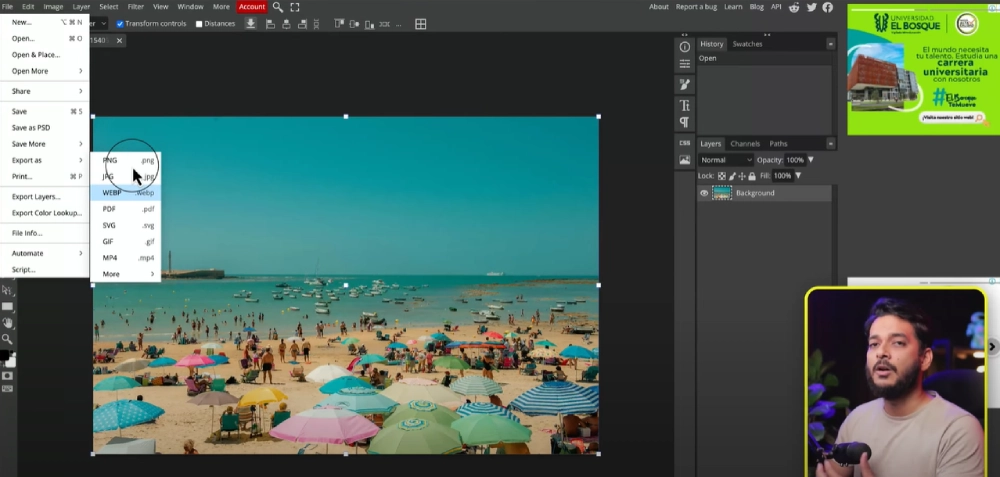Expand the Opacity slider arrow
This screenshot has width=1000, height=477.
[811, 160]
